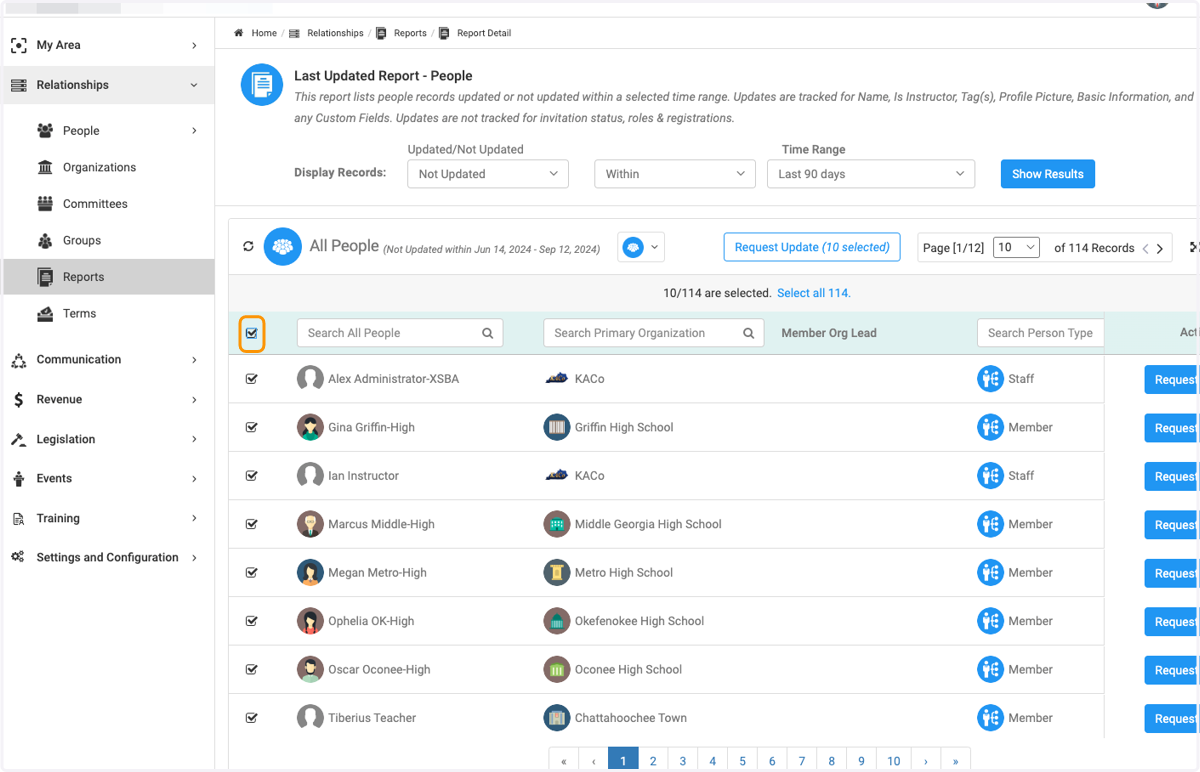Click the Organizations building icon in sidebar
This screenshot has height=772, width=1200.
tap(45, 167)
